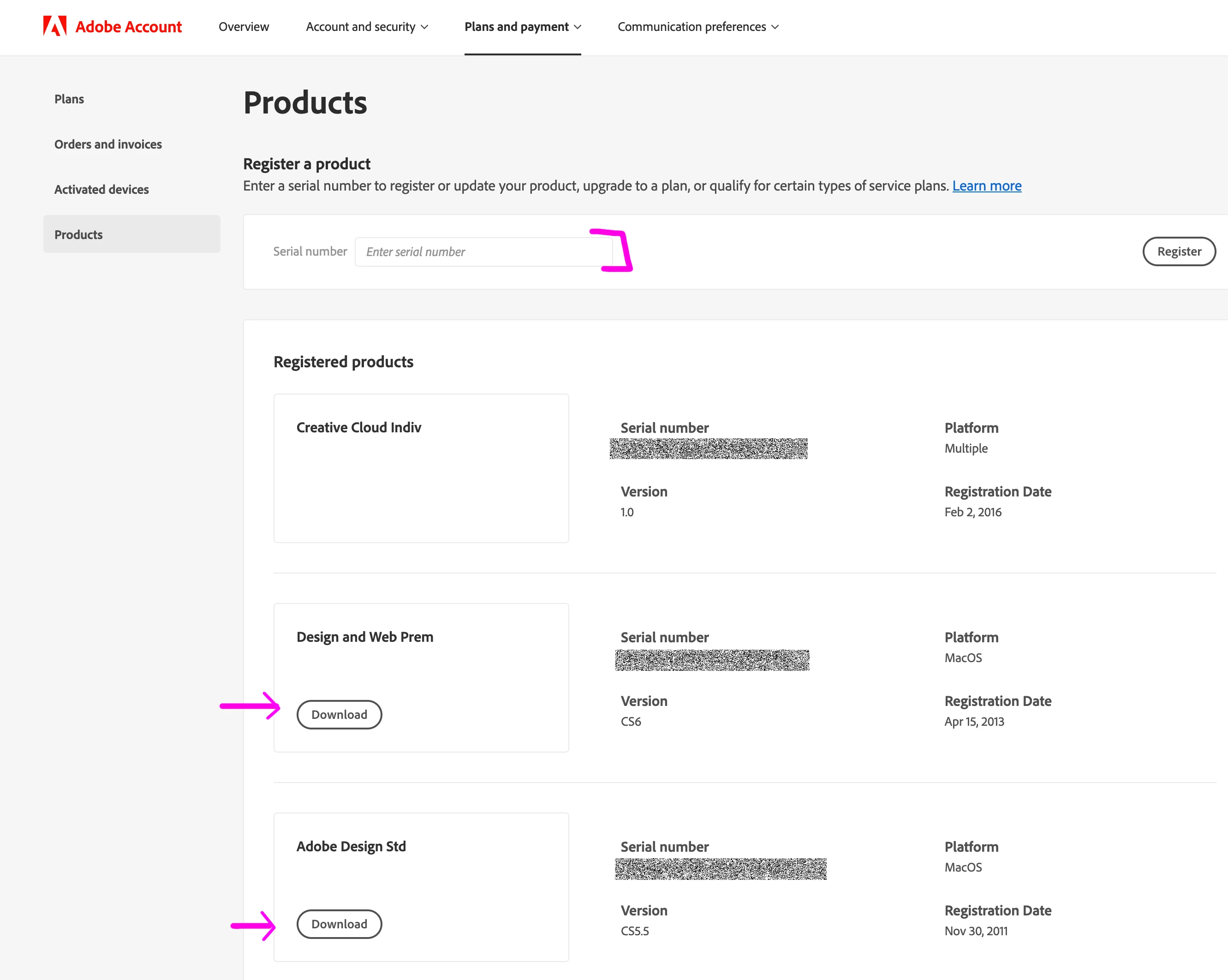Expand the Communication preferences menu
Viewport: 1228px width, 980px height.
point(691,27)
